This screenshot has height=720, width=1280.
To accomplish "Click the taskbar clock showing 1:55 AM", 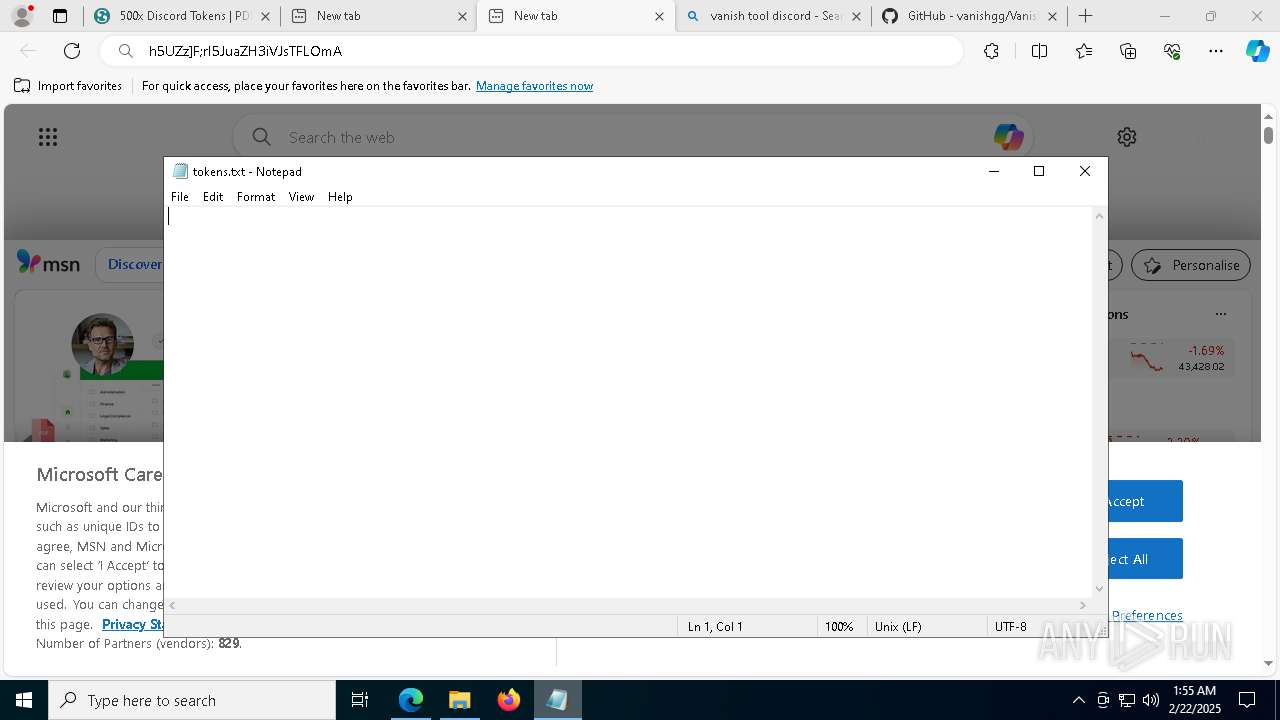I will (x=1194, y=700).
